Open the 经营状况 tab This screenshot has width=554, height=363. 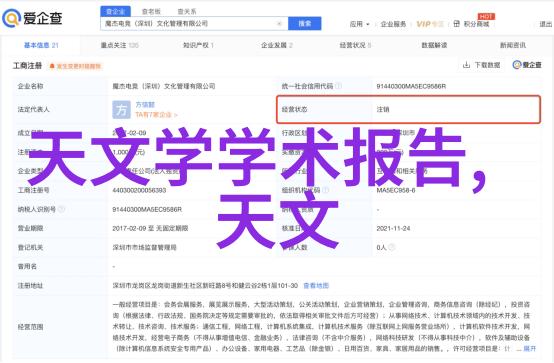pos(355,45)
